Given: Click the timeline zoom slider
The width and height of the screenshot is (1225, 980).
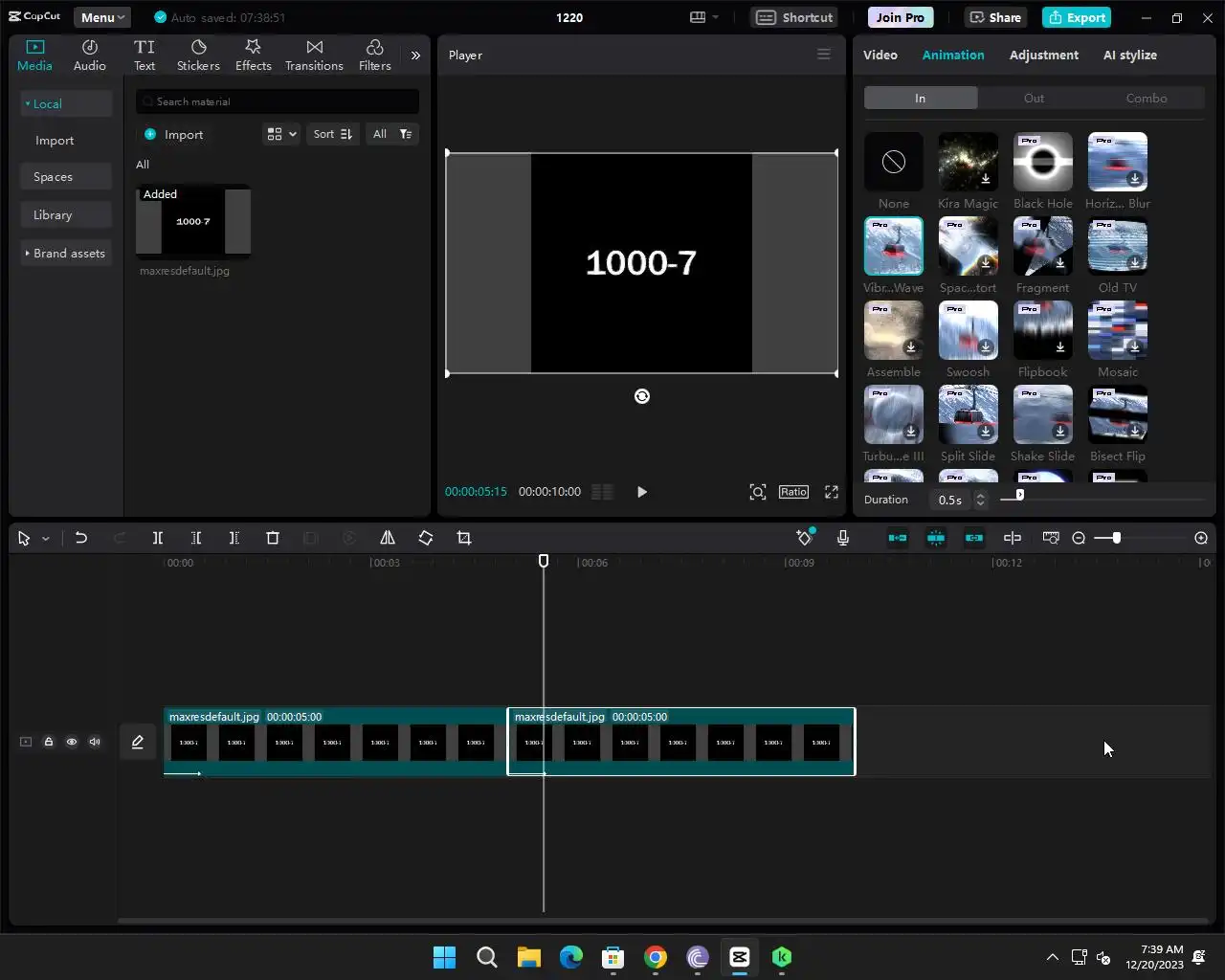Looking at the screenshot, I should point(1116,538).
